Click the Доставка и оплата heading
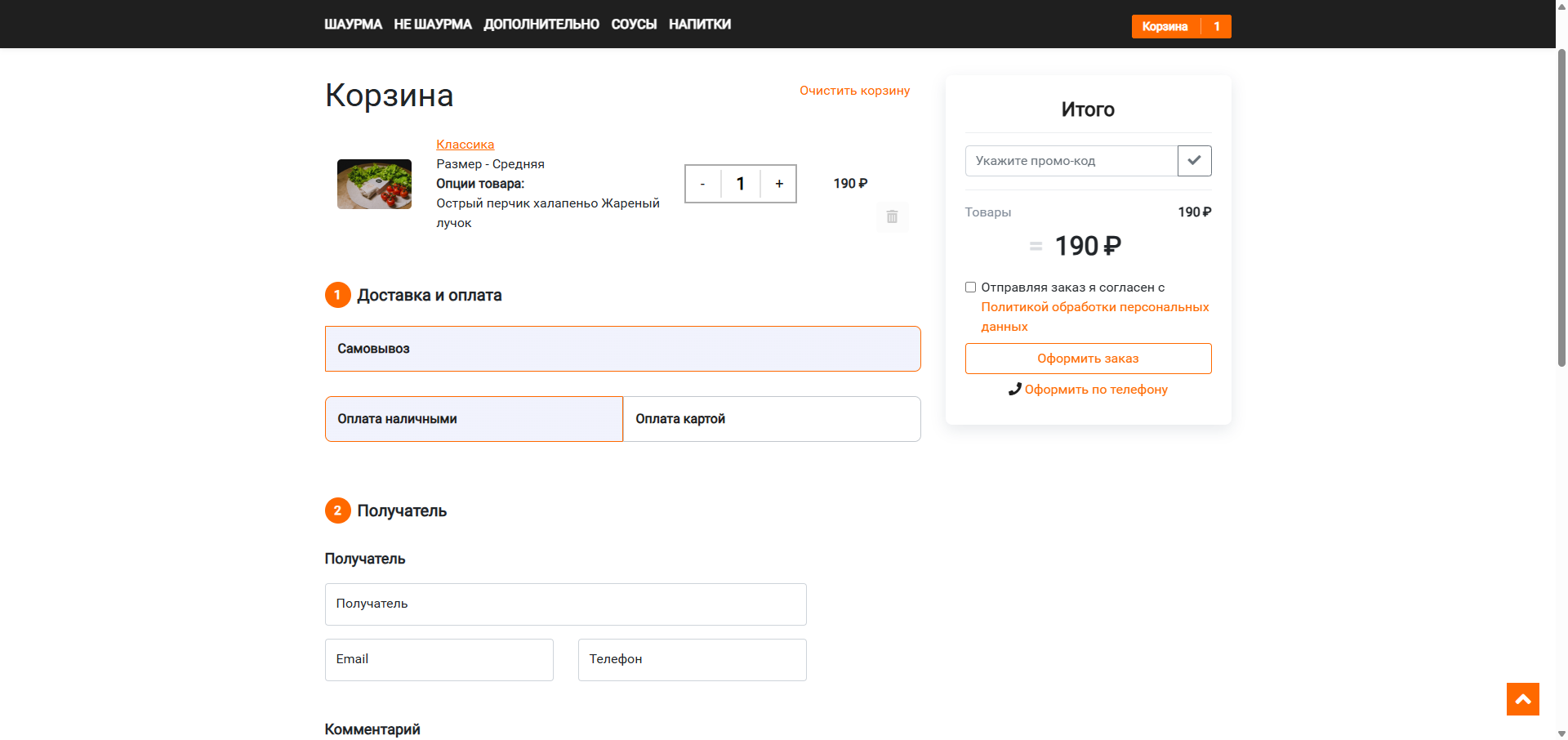The width and height of the screenshot is (1568, 740). pos(430,295)
